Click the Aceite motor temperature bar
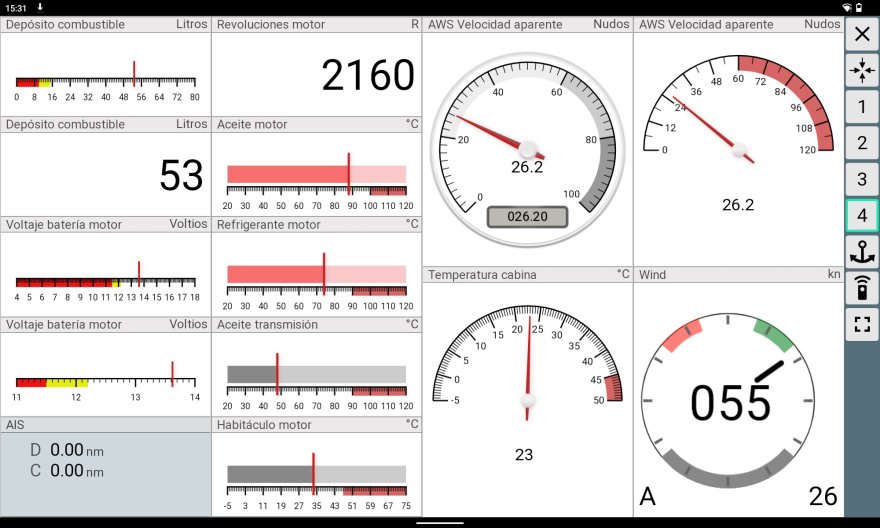The height and width of the screenshot is (528, 880). (316, 174)
